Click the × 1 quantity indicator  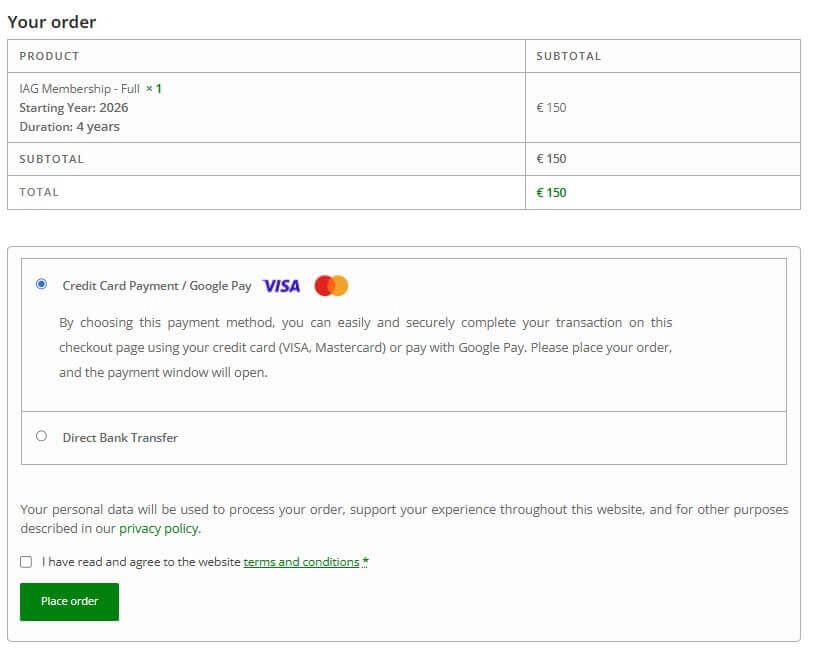[x=154, y=89]
